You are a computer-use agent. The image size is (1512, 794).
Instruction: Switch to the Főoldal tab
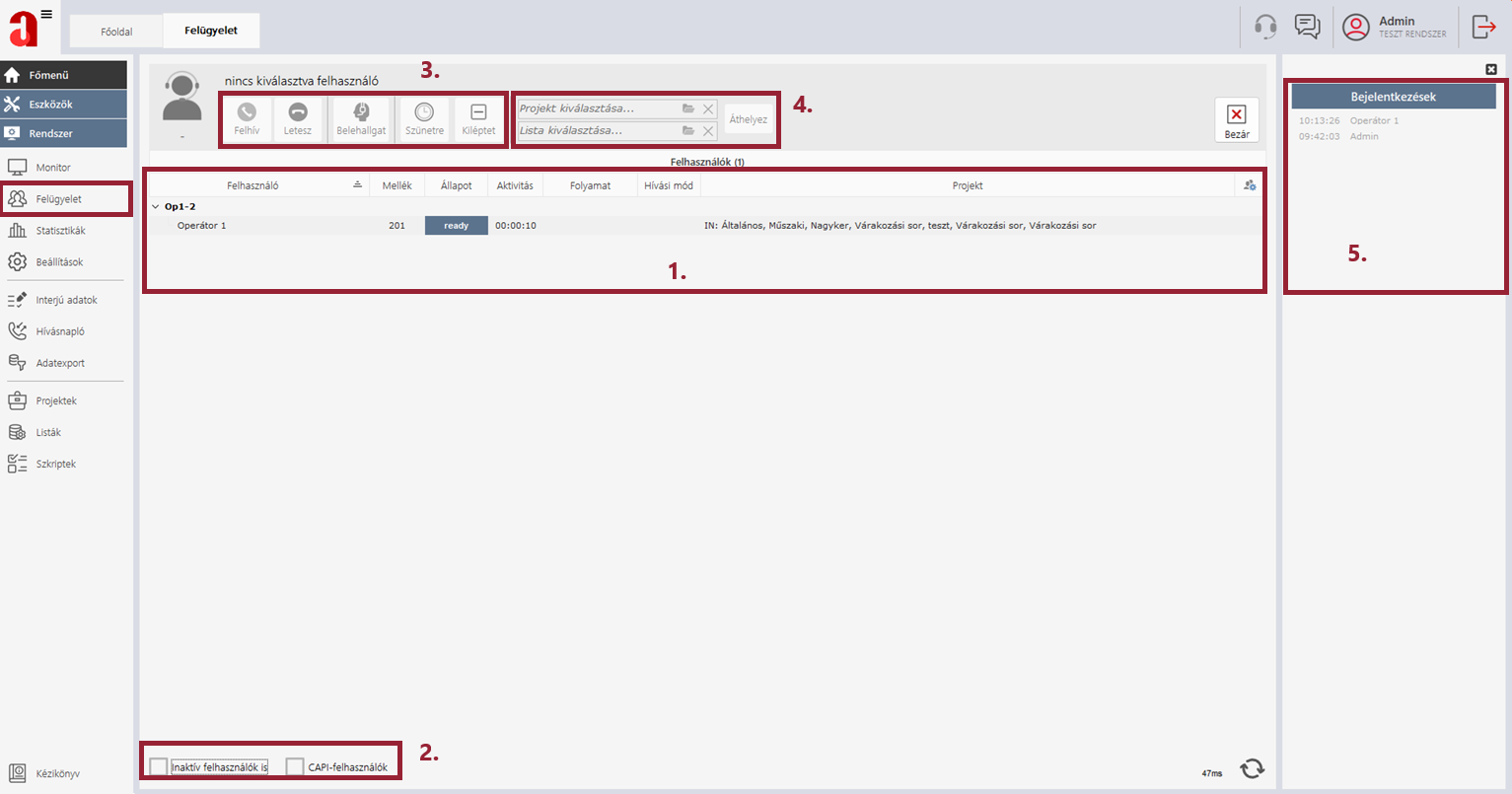pos(116,32)
